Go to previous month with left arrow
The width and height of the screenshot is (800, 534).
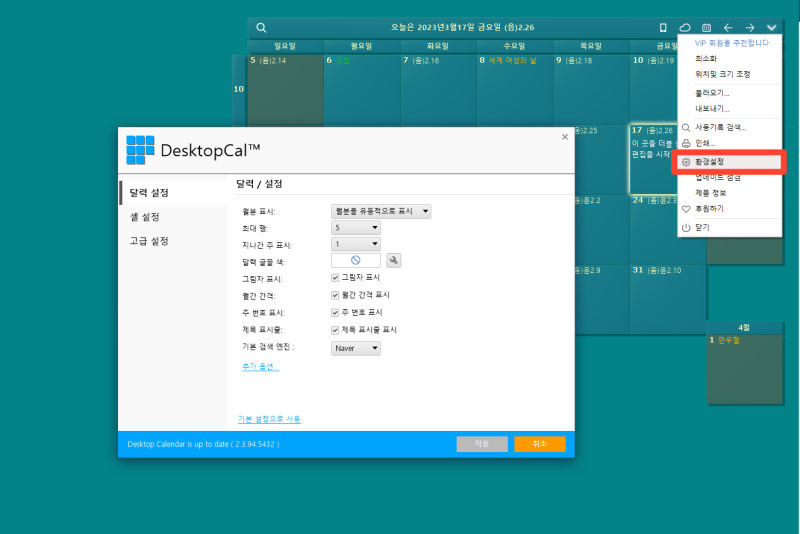[x=728, y=28]
